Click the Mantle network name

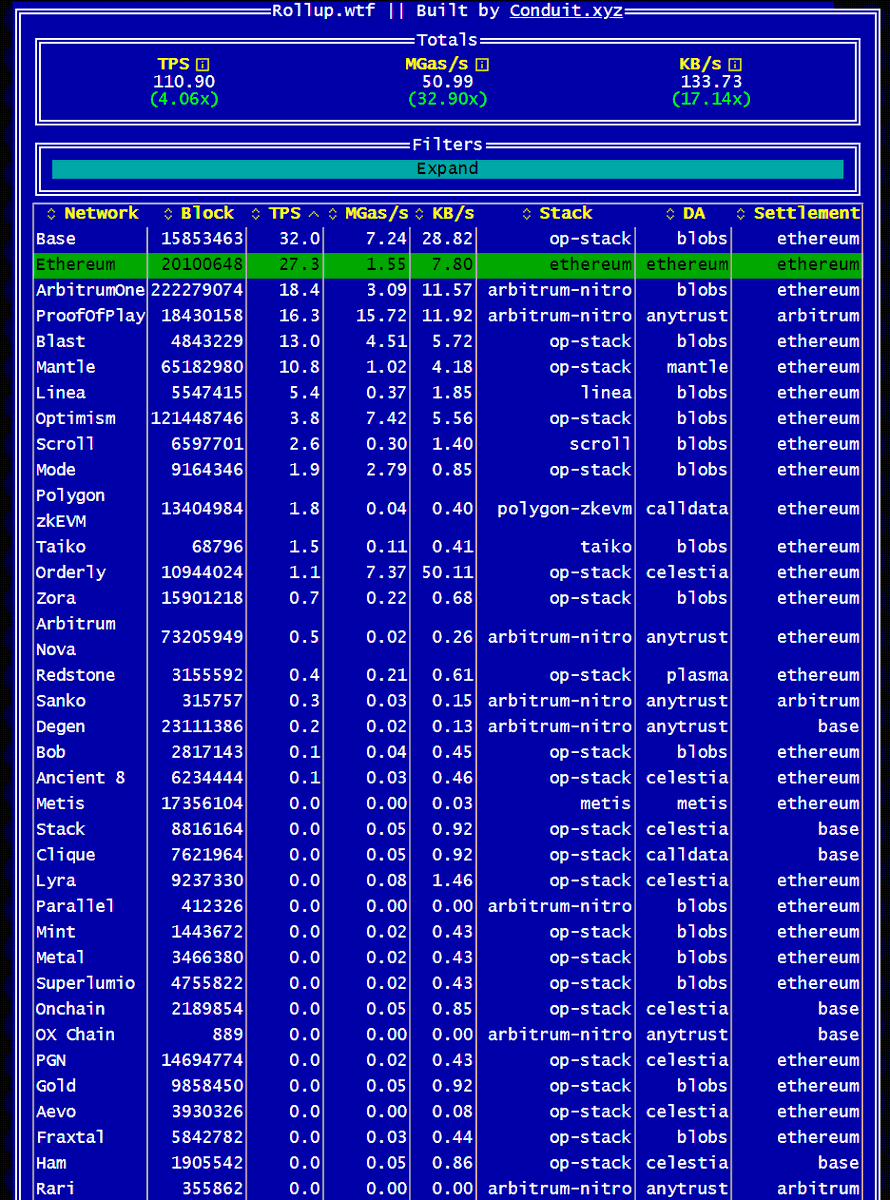(x=65, y=367)
